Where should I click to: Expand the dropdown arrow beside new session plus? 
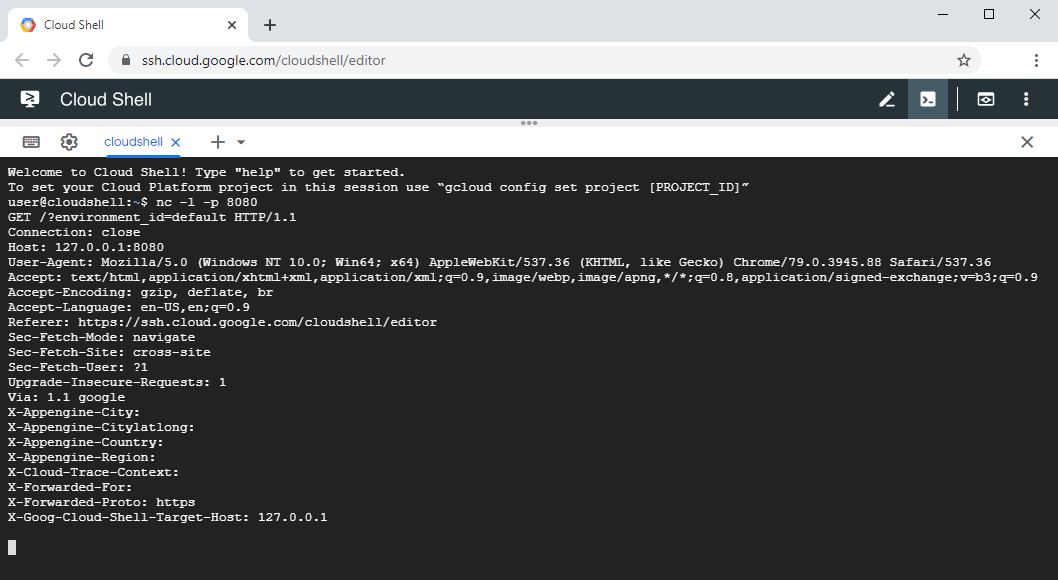[x=241, y=142]
